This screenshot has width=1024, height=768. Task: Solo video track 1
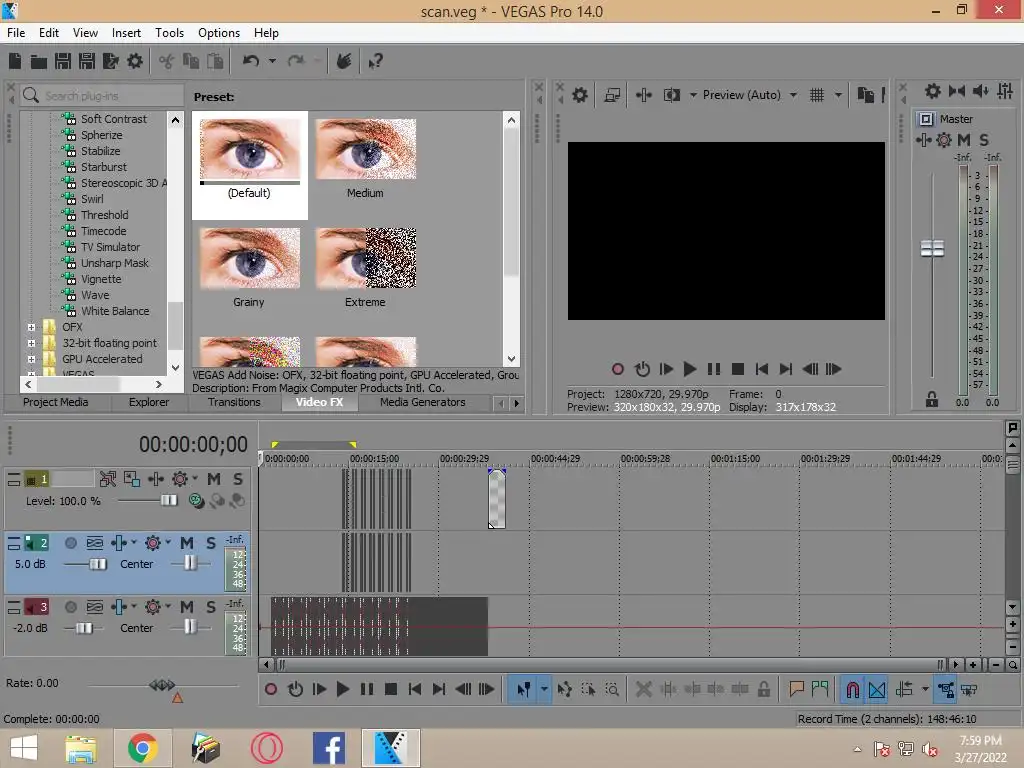point(238,479)
